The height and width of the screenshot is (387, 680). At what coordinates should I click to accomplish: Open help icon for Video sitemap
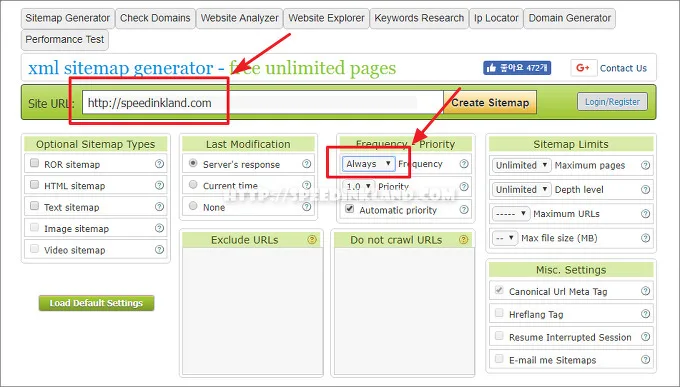(x=159, y=249)
